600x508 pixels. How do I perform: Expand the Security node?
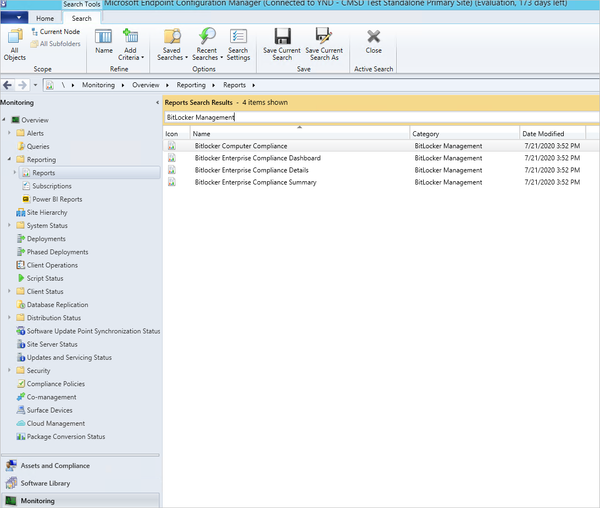(9, 370)
